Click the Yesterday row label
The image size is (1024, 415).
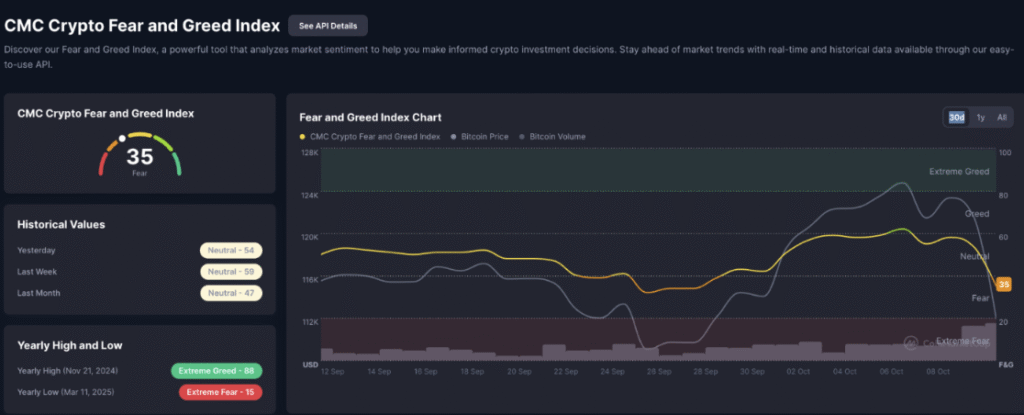point(36,250)
